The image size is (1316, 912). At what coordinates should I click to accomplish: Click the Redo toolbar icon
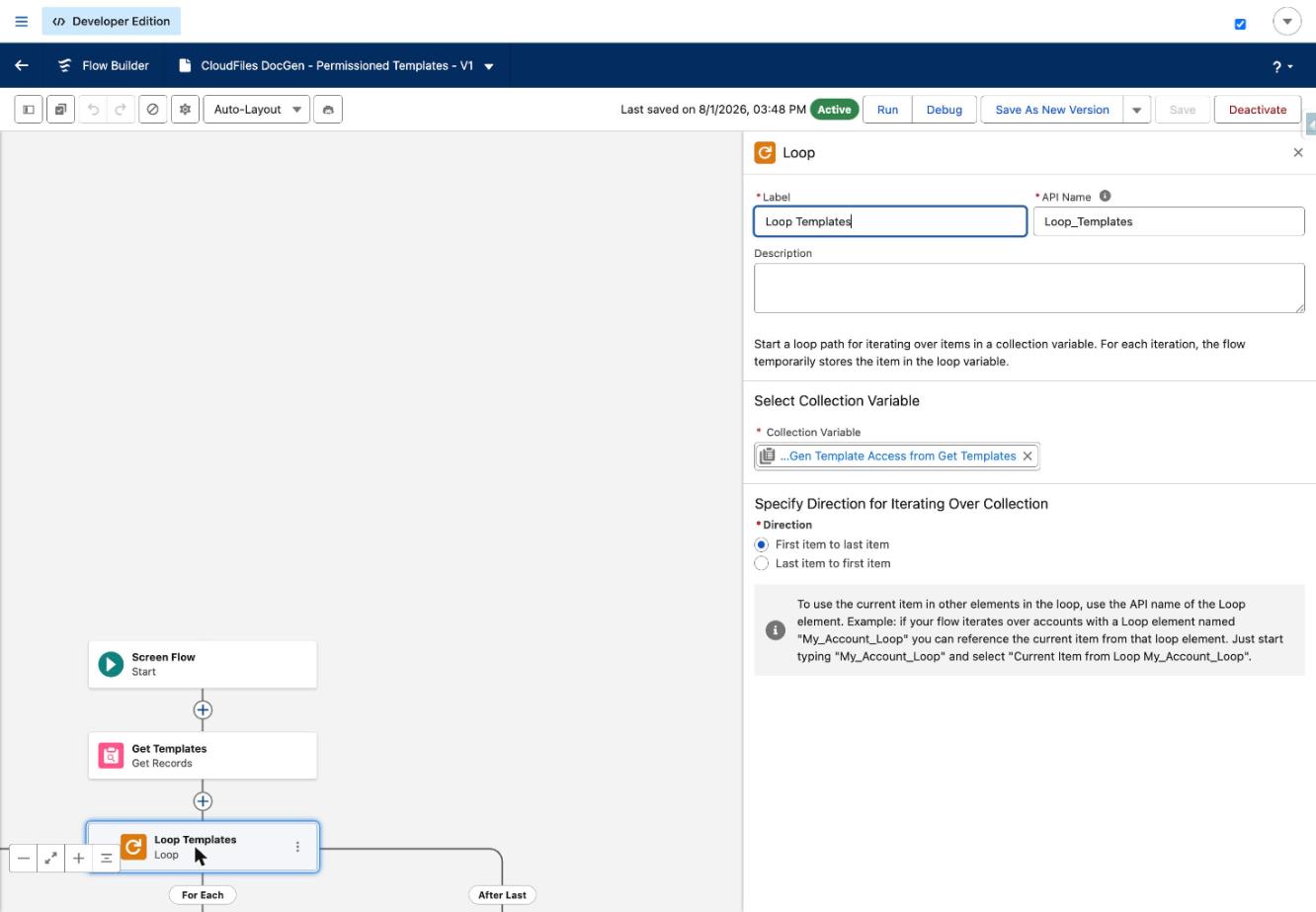[121, 110]
